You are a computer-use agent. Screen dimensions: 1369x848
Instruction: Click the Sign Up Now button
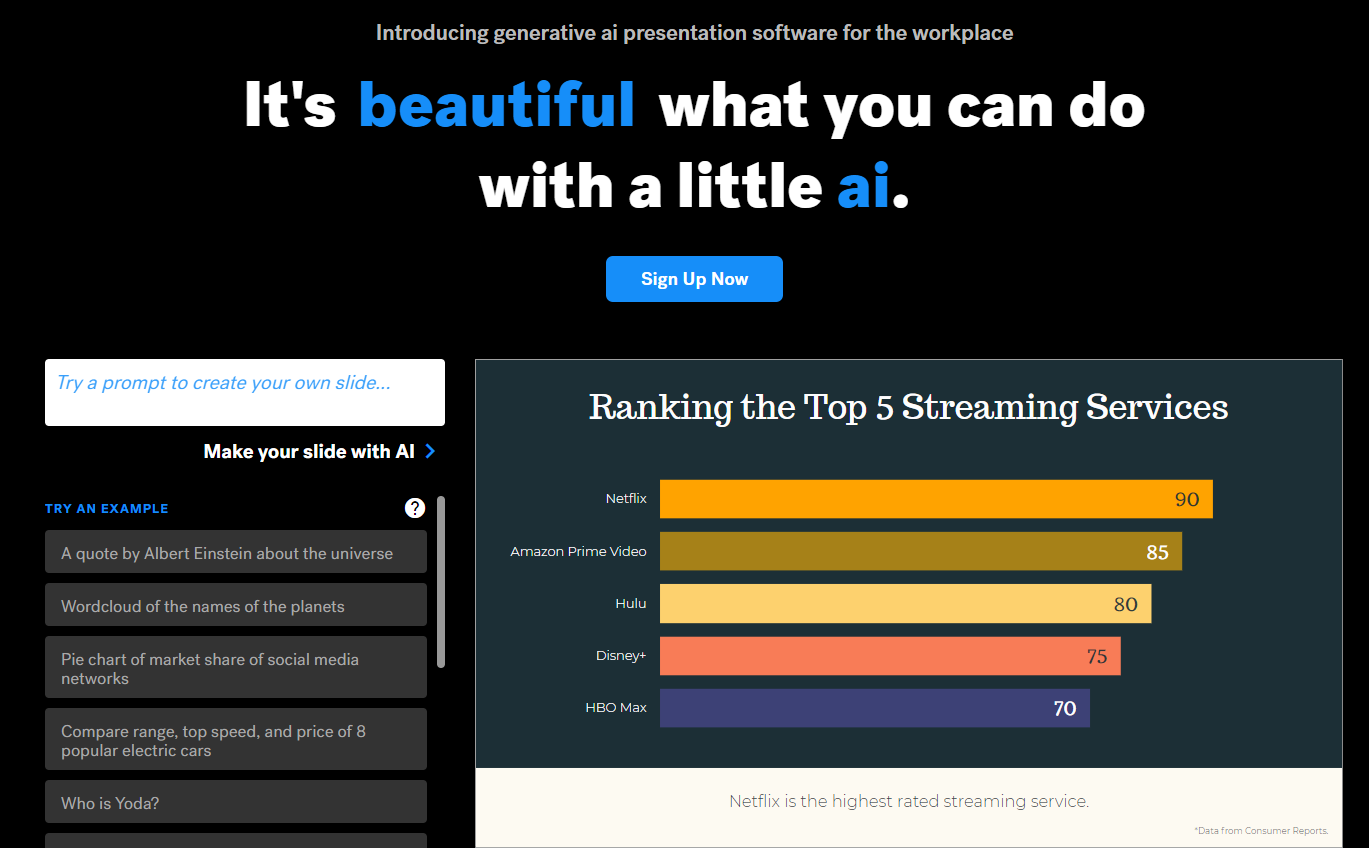(x=694, y=279)
